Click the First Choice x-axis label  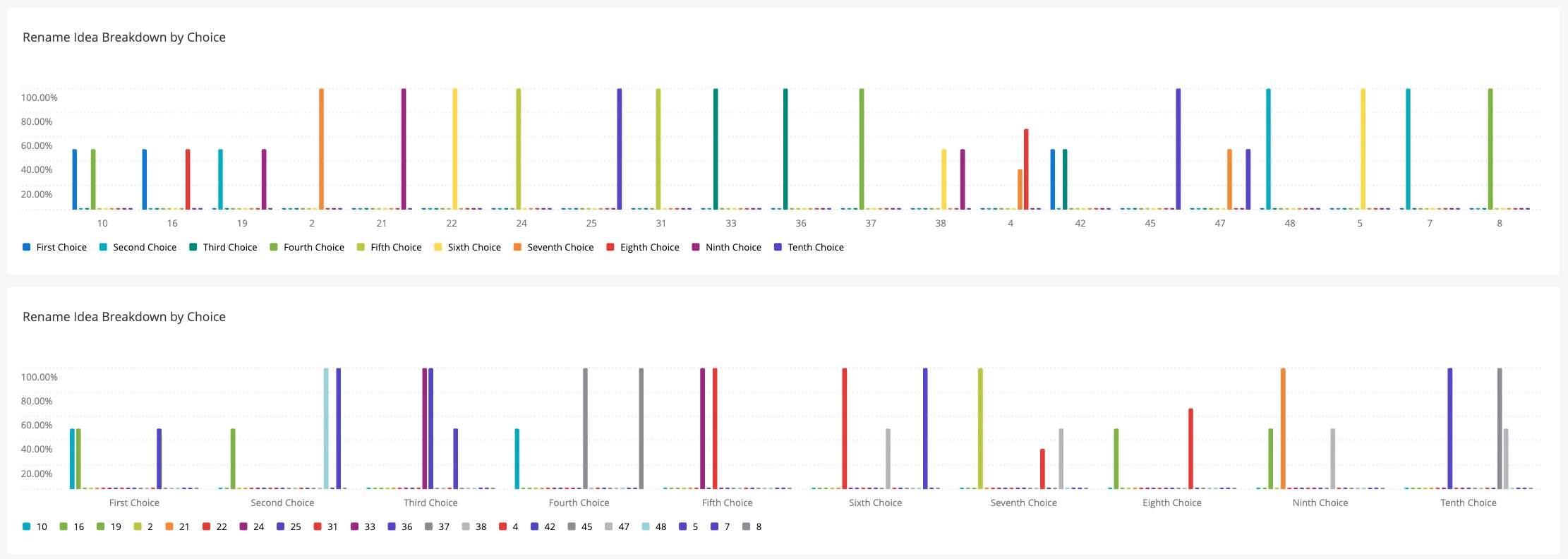coord(134,503)
